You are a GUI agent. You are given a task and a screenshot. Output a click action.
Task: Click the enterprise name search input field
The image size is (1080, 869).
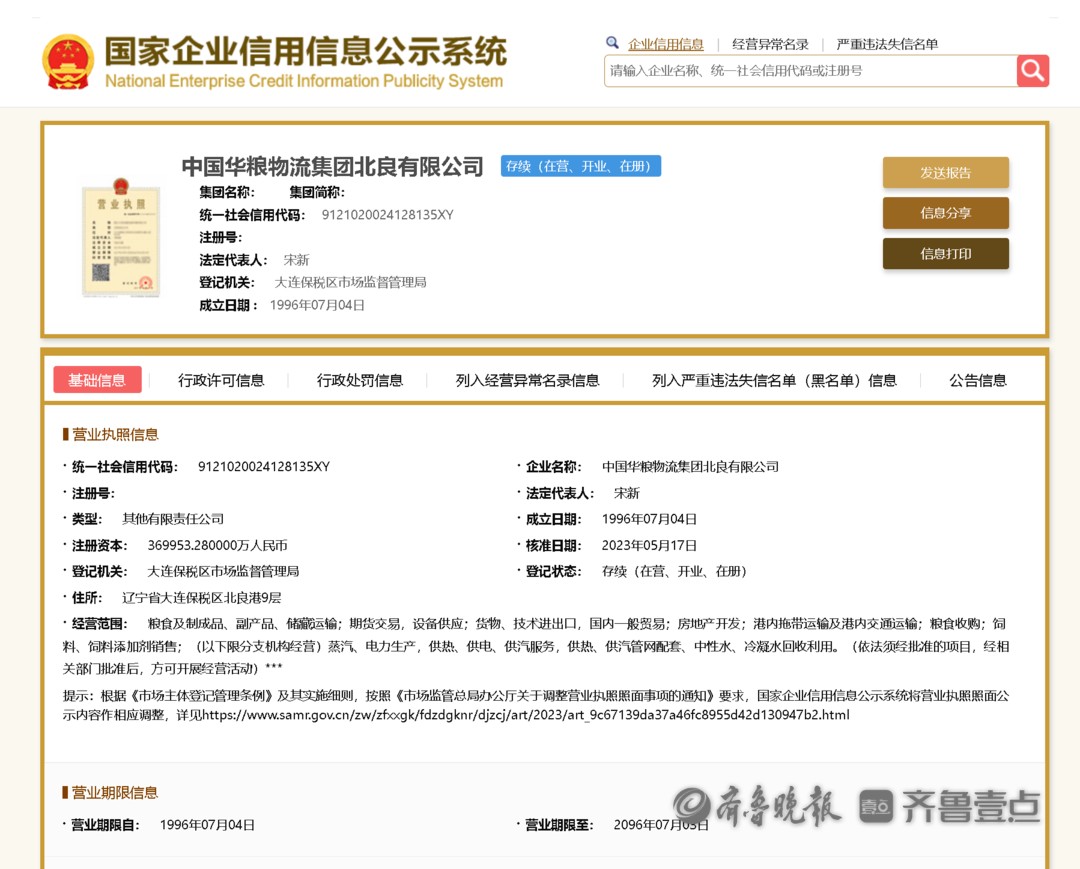(810, 71)
